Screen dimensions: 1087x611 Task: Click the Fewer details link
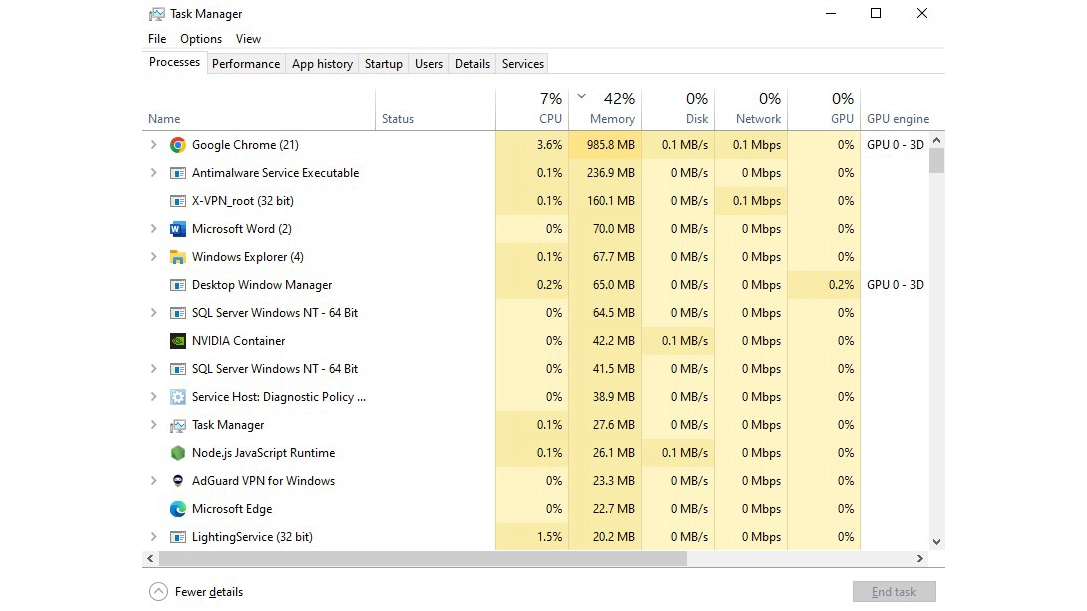[209, 592]
